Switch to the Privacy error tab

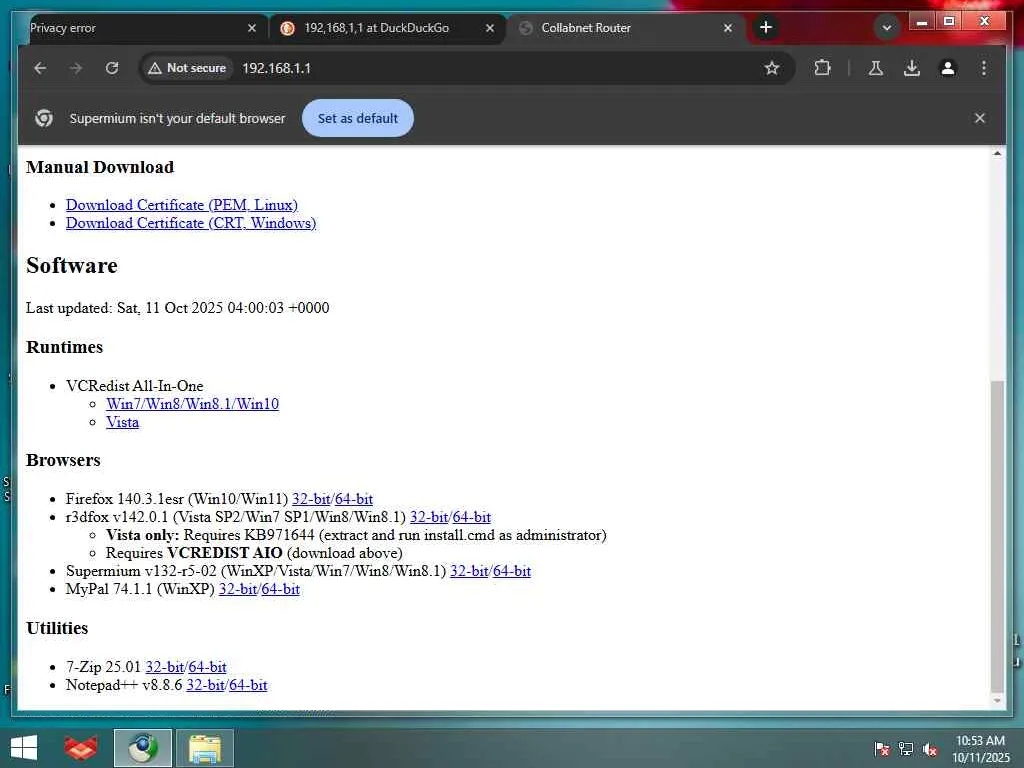(137, 28)
